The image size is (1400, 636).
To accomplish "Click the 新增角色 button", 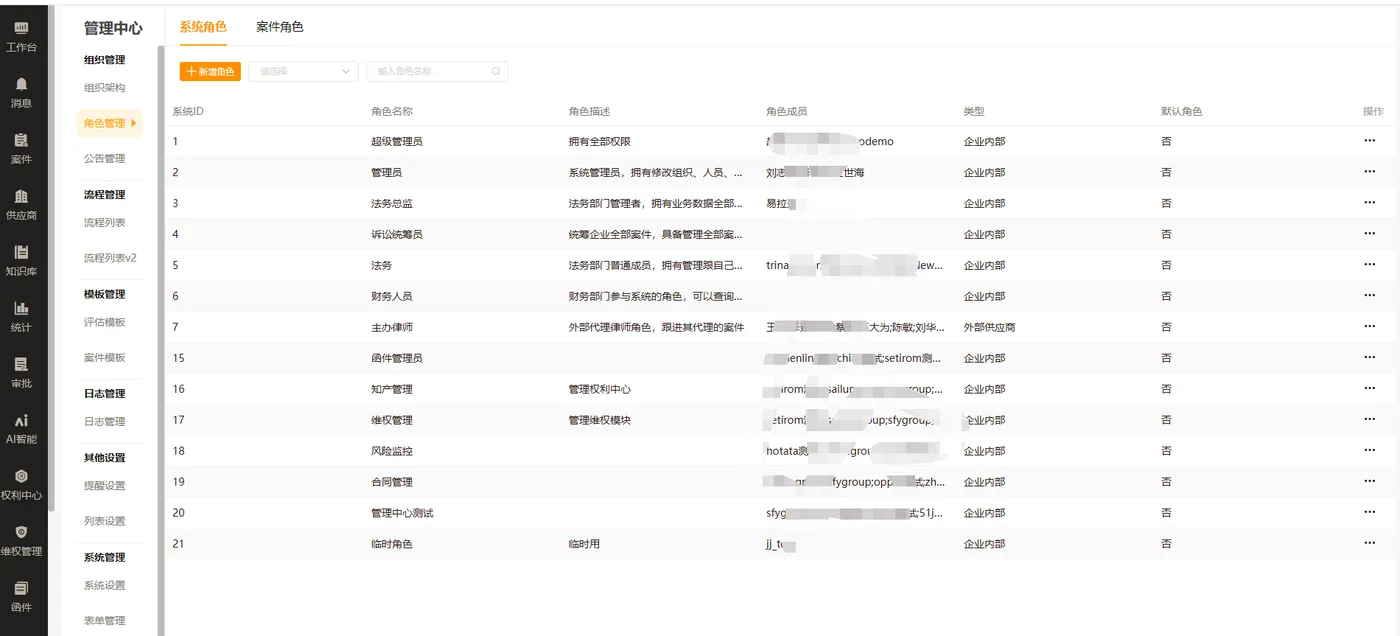I will (210, 71).
